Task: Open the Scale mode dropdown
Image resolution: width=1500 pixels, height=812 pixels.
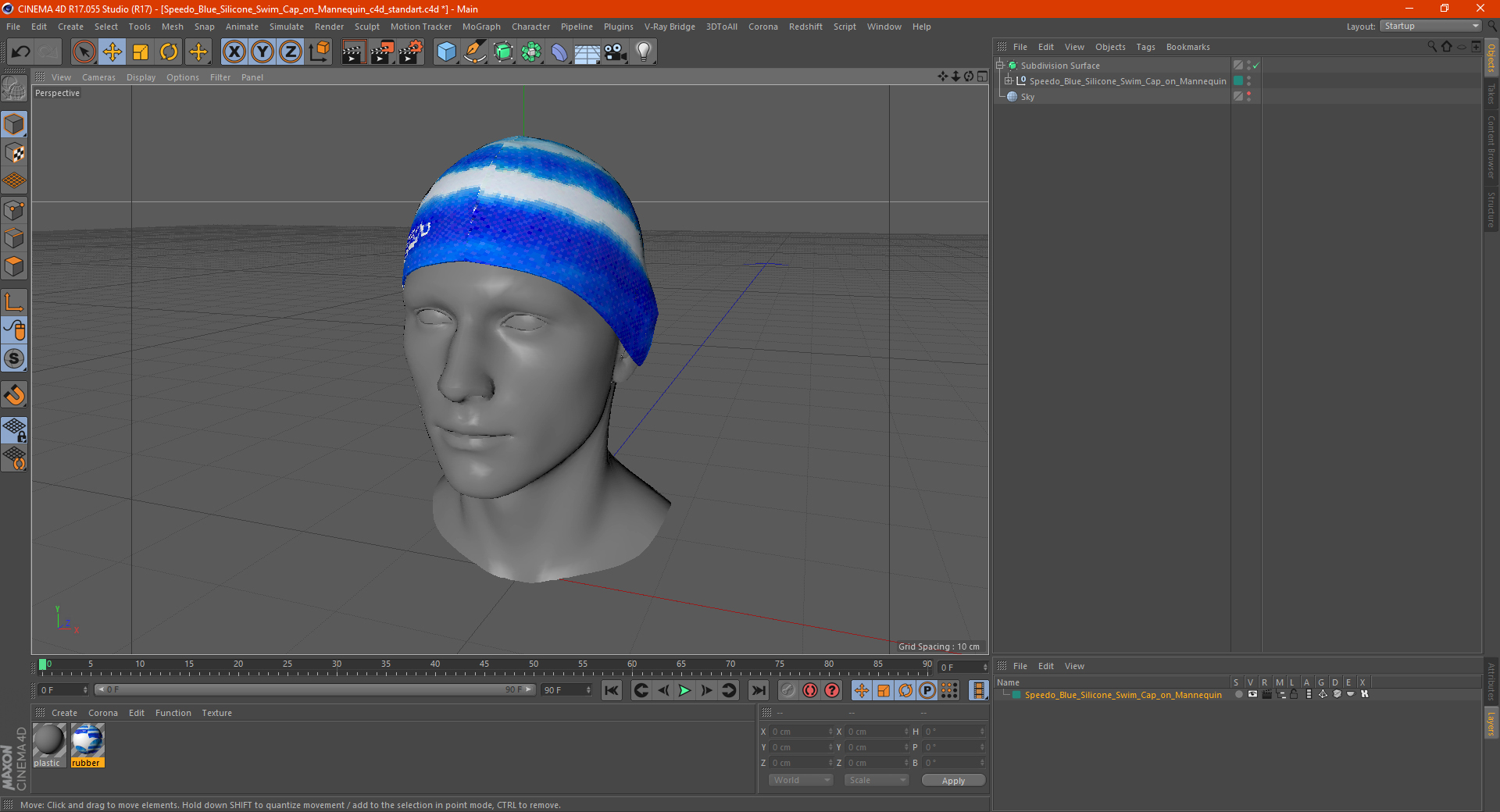Action: [x=877, y=780]
